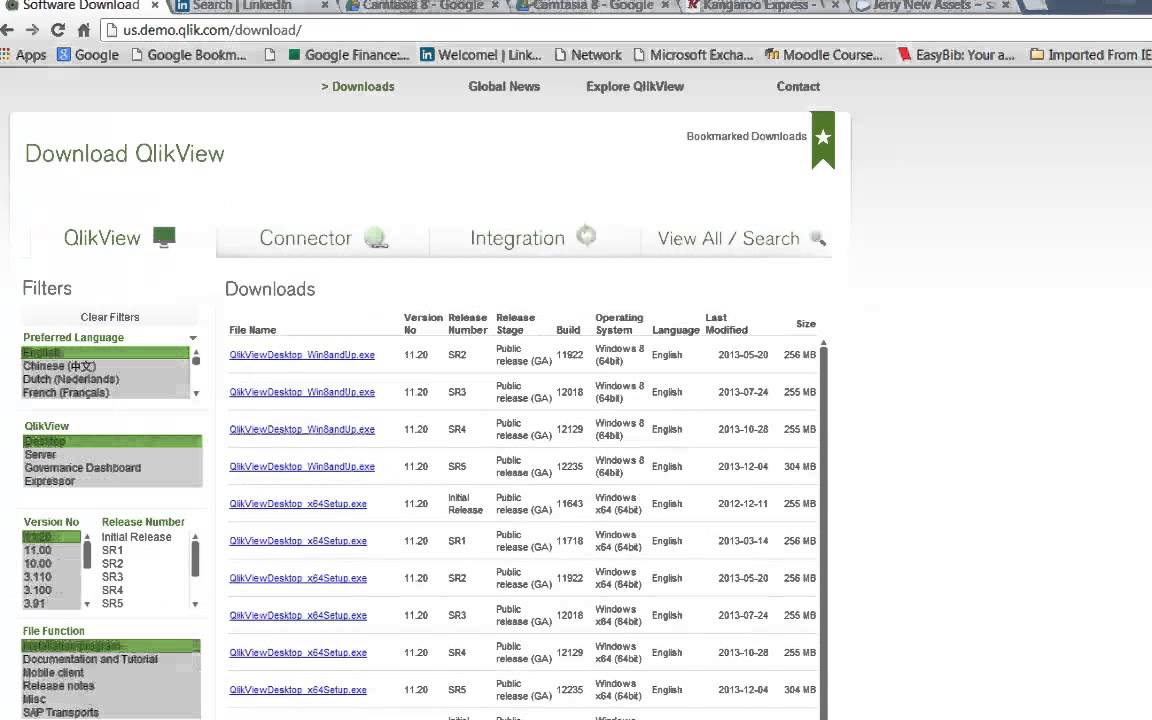The image size is (1152, 720).
Task: Open the Apps bookmarks shortcut
Action: [x=24, y=55]
